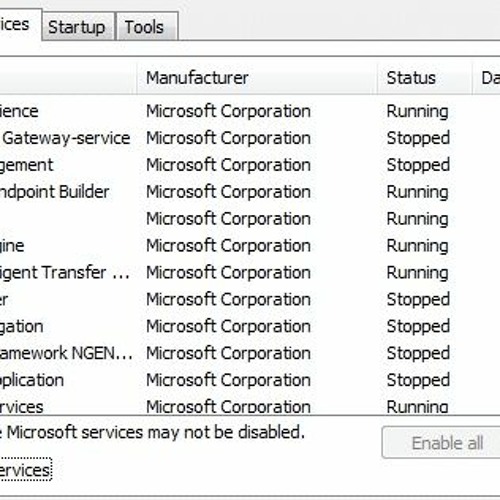Select the last visible row ending rvices

(x=250, y=407)
